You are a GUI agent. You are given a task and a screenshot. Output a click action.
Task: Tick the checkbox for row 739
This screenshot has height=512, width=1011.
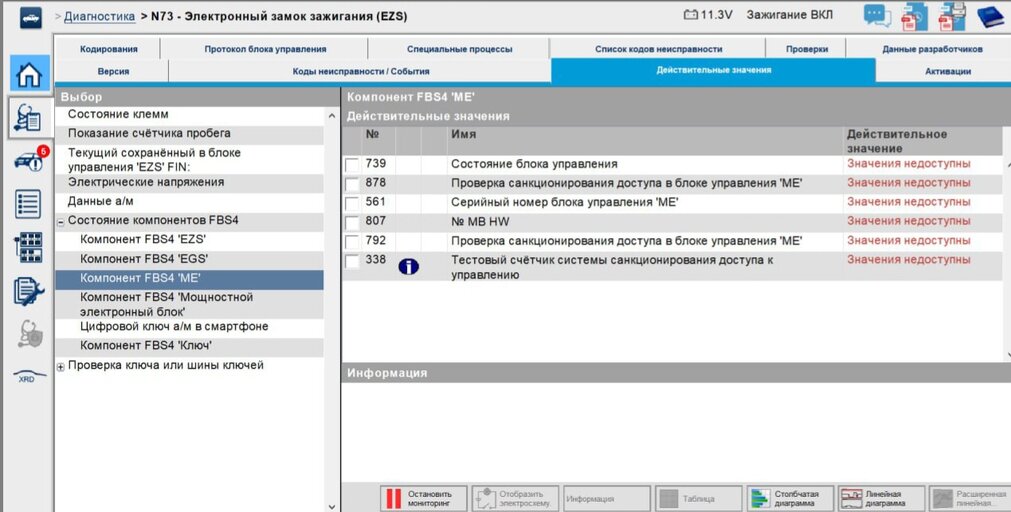point(351,165)
